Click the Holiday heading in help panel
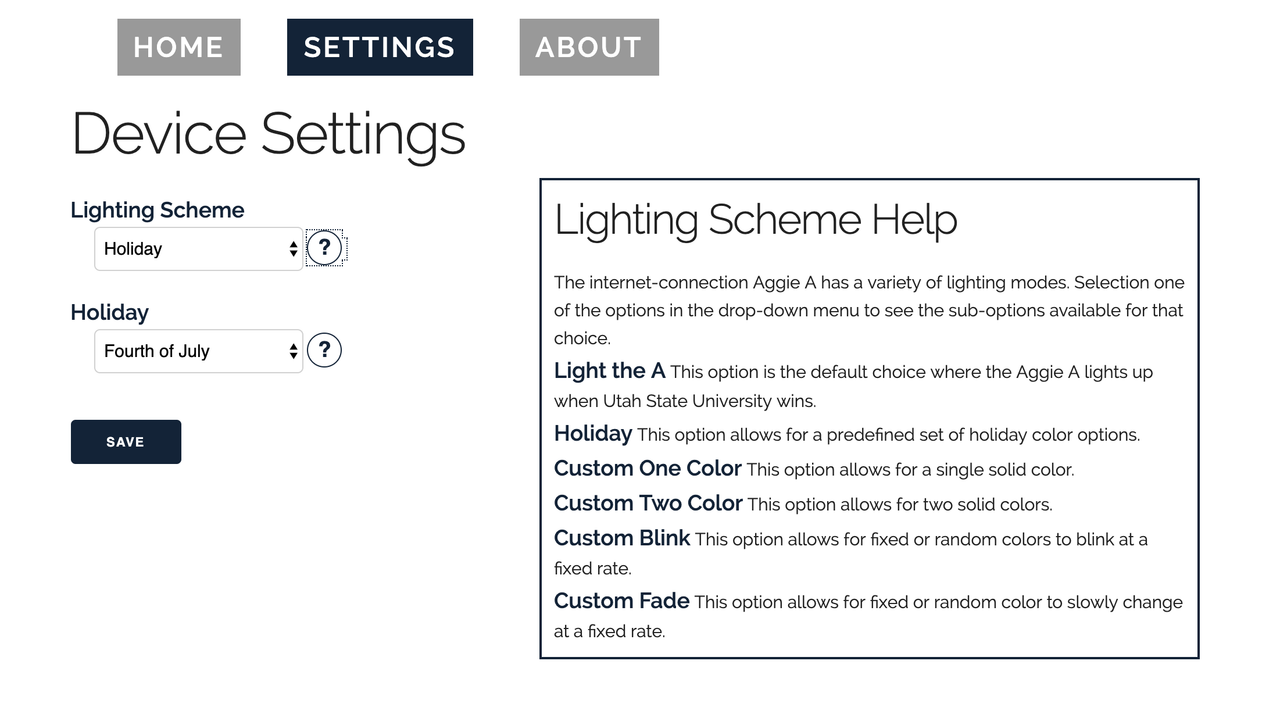The image size is (1280, 728). coord(593,434)
